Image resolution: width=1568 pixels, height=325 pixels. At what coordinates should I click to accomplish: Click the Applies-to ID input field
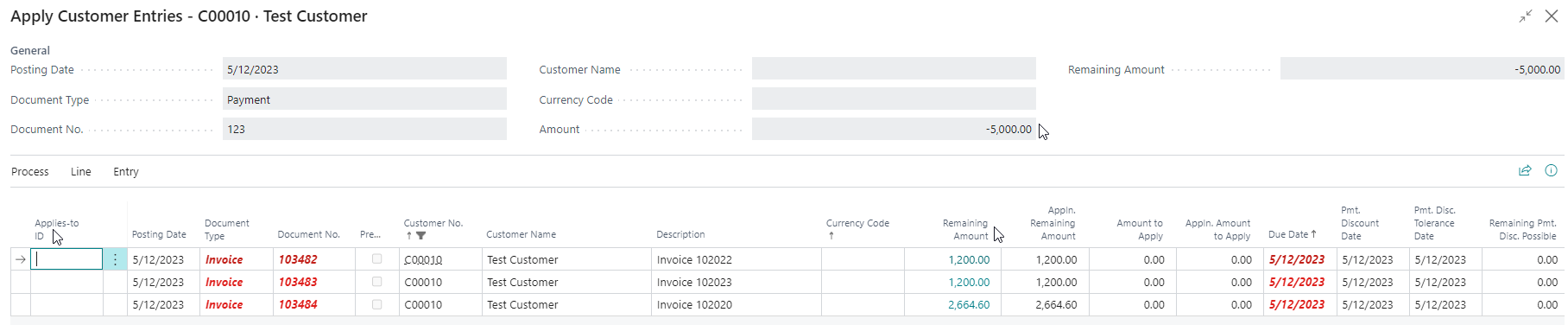point(66,259)
